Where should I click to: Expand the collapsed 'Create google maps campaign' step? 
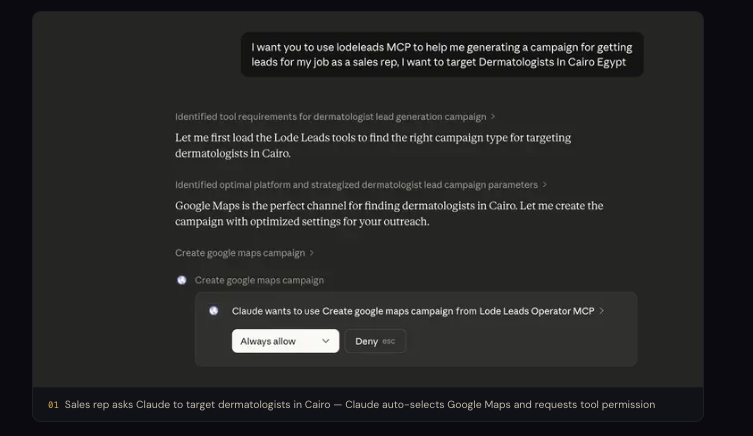coord(240,253)
